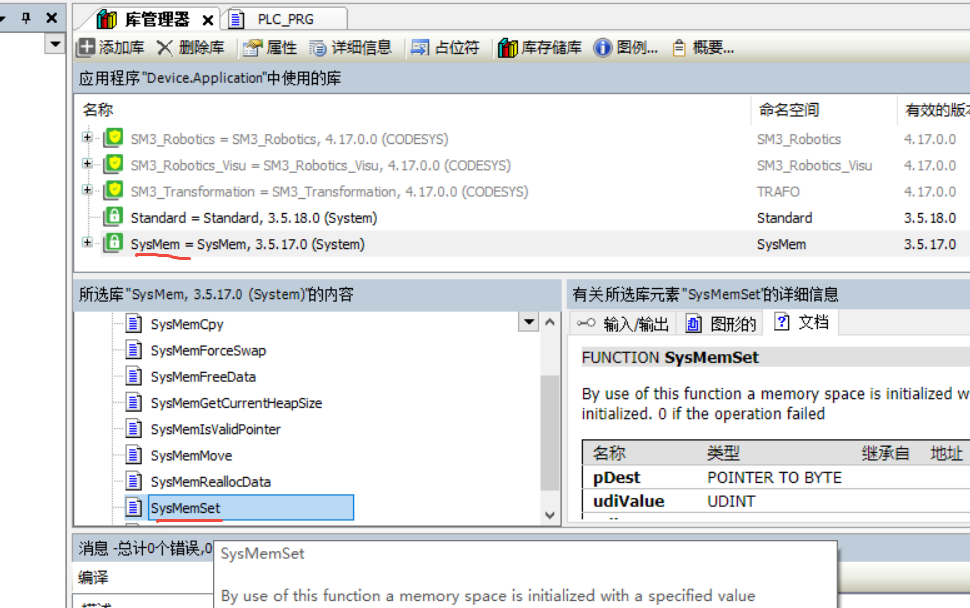Viewport: 970px width, 608px height.
Task: Click the Standard library lock icon
Action: (113, 216)
